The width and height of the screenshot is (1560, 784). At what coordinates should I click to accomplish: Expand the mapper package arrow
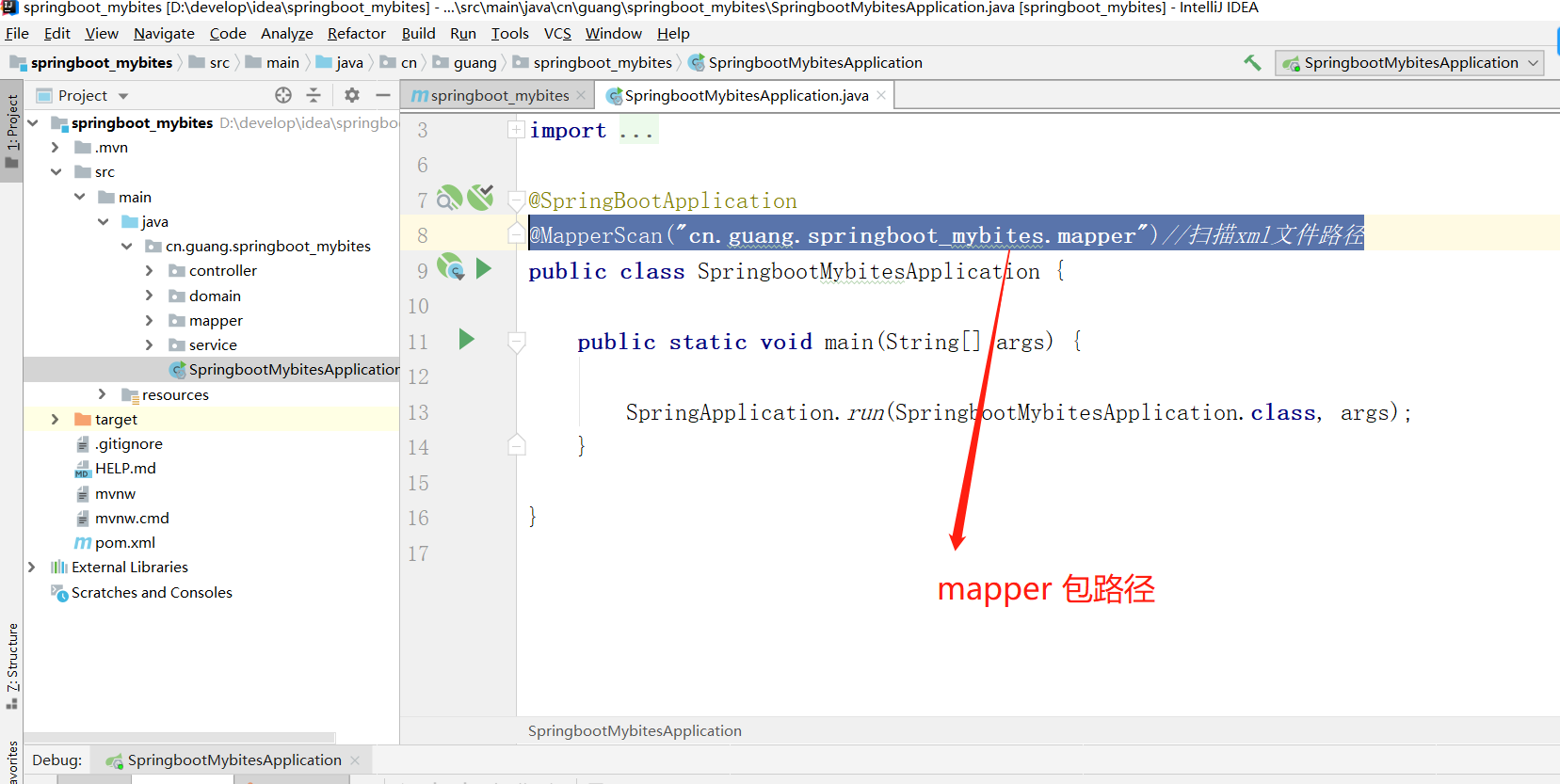pos(149,320)
